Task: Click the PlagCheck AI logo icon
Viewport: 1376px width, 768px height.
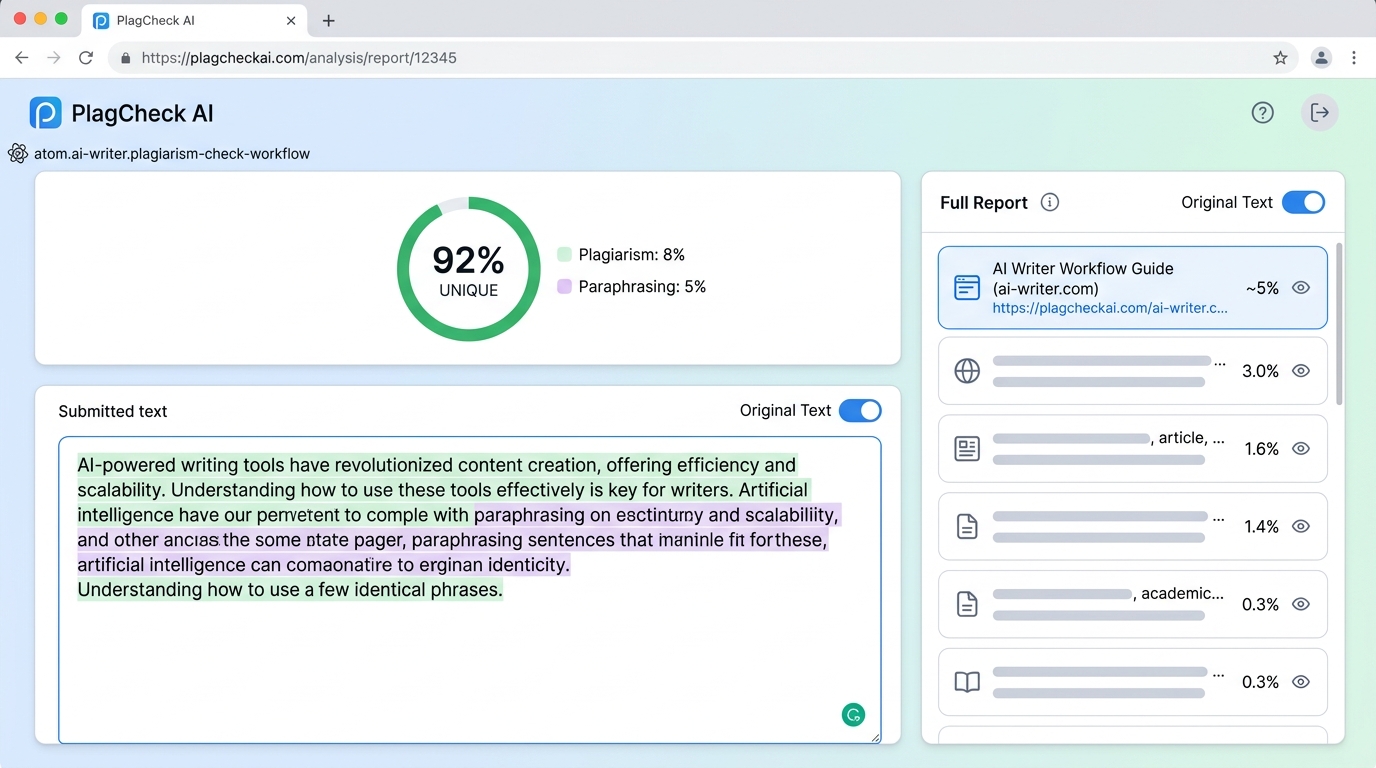Action: [x=46, y=113]
